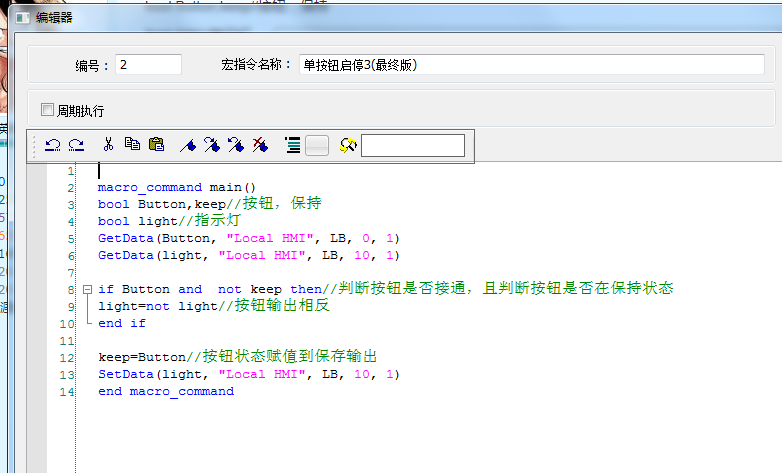Click the toolbar search text box
The height and width of the screenshot is (473, 782).
(412, 146)
